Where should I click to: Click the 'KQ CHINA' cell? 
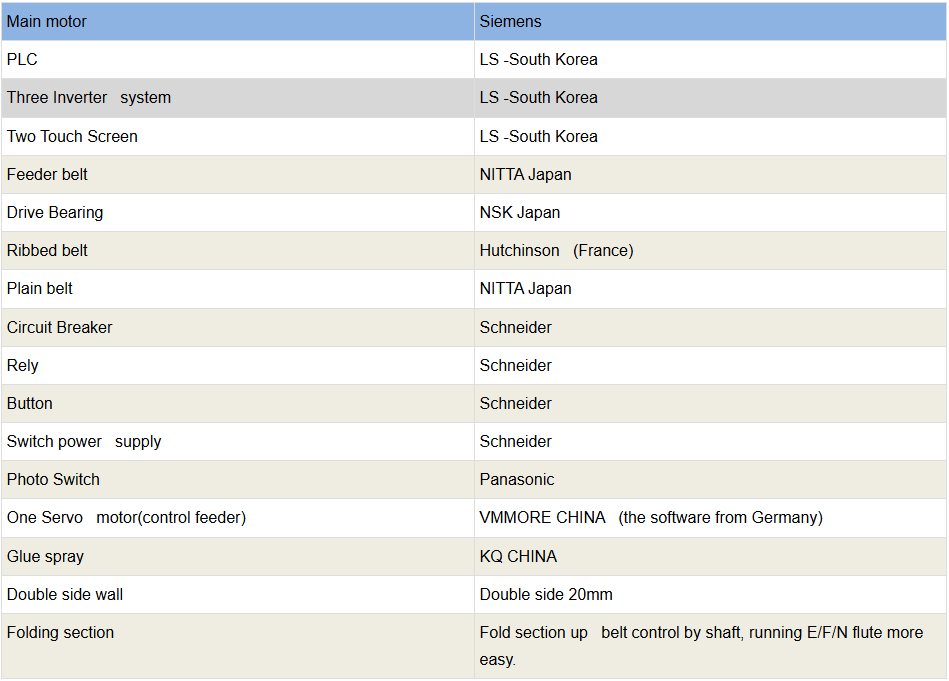(518, 556)
